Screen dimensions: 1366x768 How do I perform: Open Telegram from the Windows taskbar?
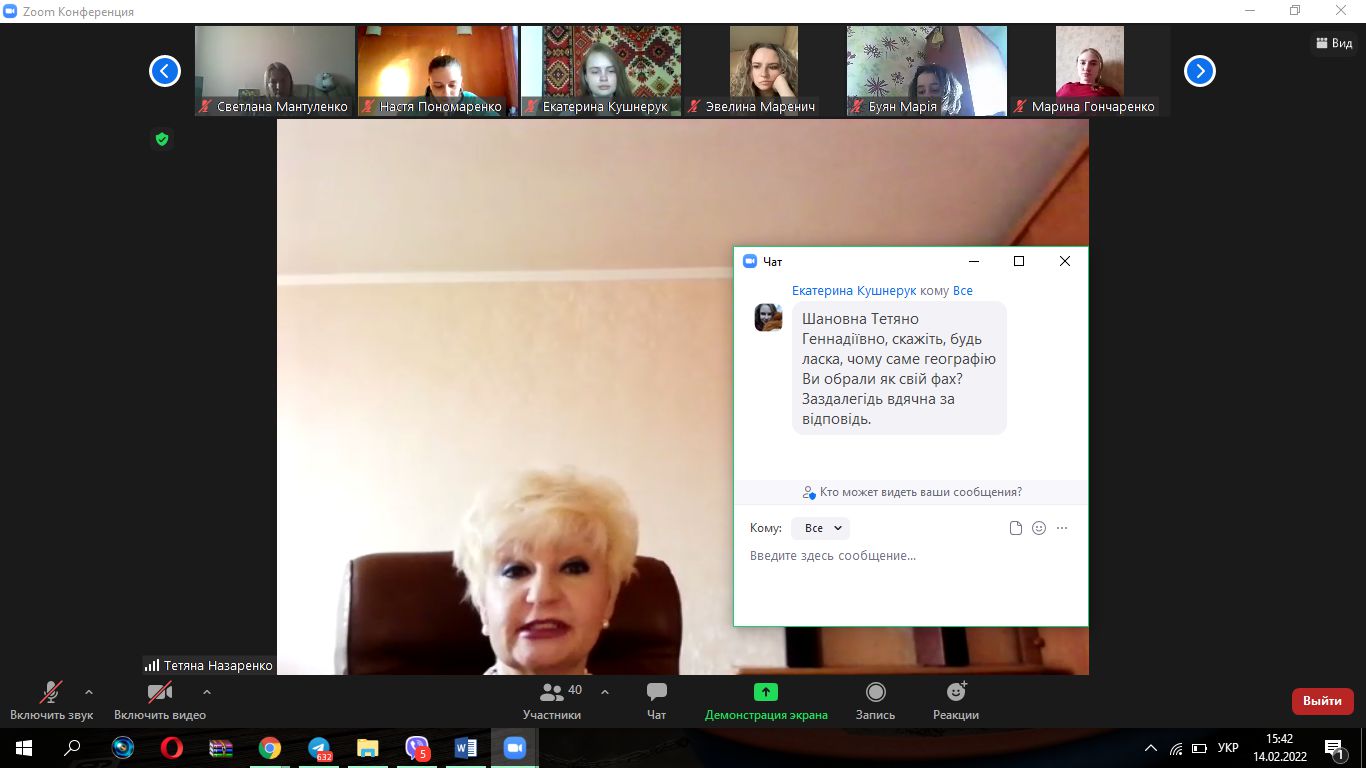320,748
